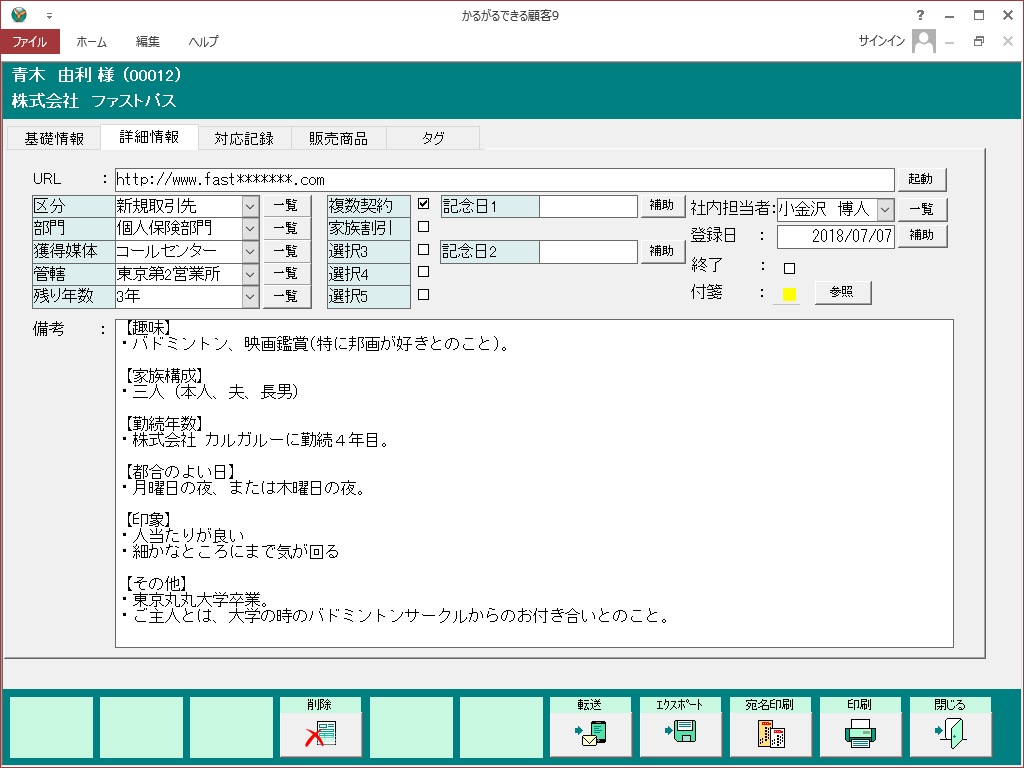Open the 編集 ribbon tab
Viewport: 1024px width, 768px height.
[x=148, y=41]
